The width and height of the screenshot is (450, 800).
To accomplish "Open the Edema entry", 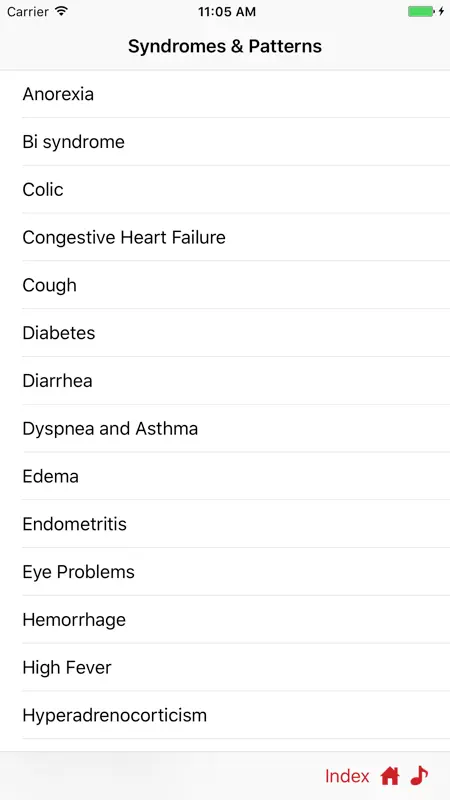I will pyautogui.click(x=225, y=476).
